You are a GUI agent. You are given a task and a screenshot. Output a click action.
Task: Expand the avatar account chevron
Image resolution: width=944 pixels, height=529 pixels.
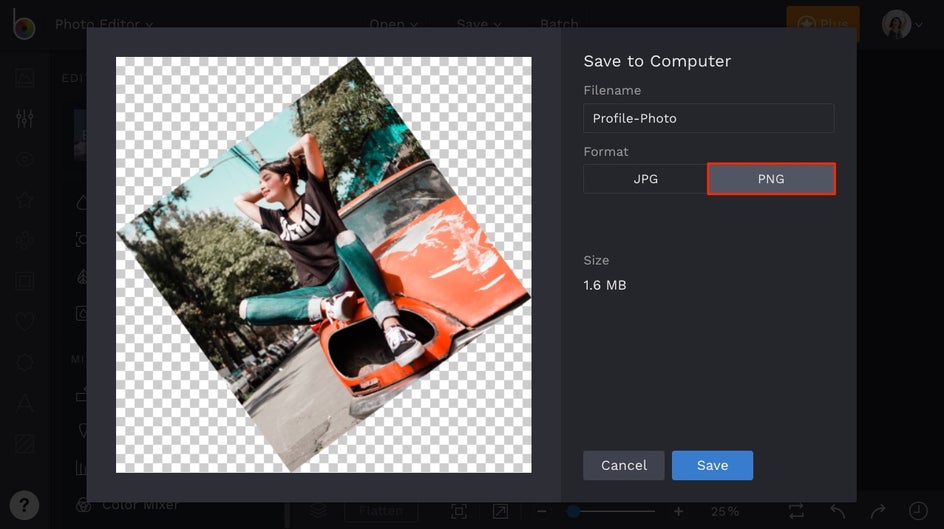(x=919, y=25)
